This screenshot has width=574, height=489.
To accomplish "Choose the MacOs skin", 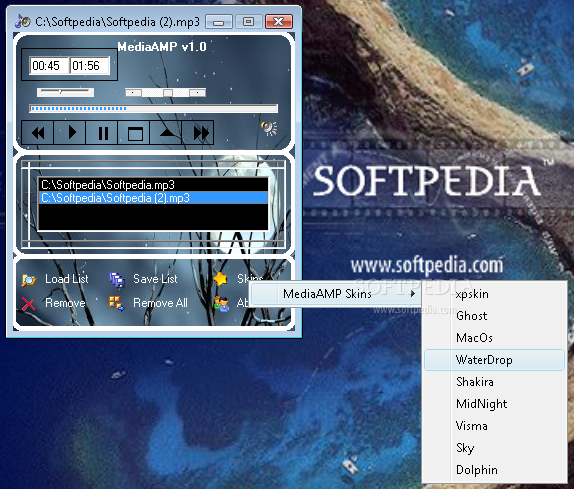I will click(494, 338).
